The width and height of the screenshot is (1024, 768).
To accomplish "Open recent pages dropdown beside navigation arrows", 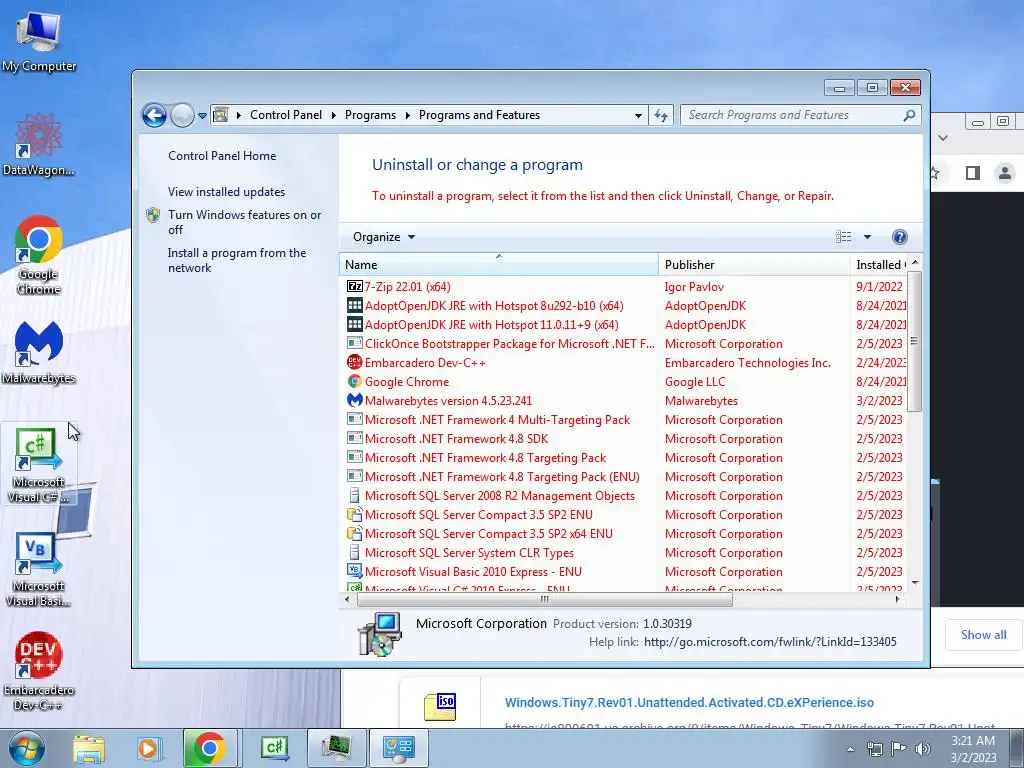I will coord(202,116).
